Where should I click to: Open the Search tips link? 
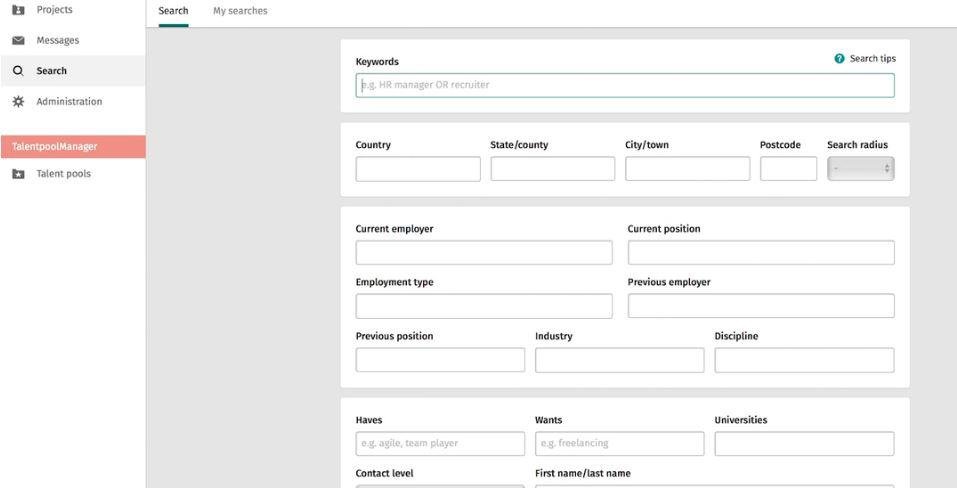click(x=872, y=59)
